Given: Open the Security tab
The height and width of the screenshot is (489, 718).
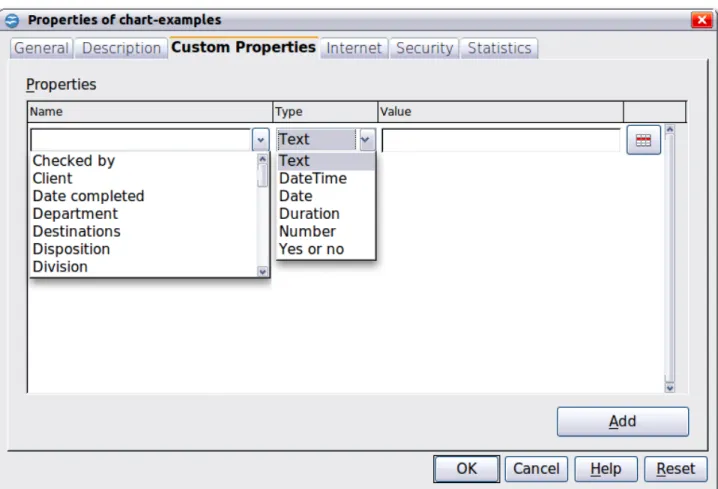Looking at the screenshot, I should point(424,48).
